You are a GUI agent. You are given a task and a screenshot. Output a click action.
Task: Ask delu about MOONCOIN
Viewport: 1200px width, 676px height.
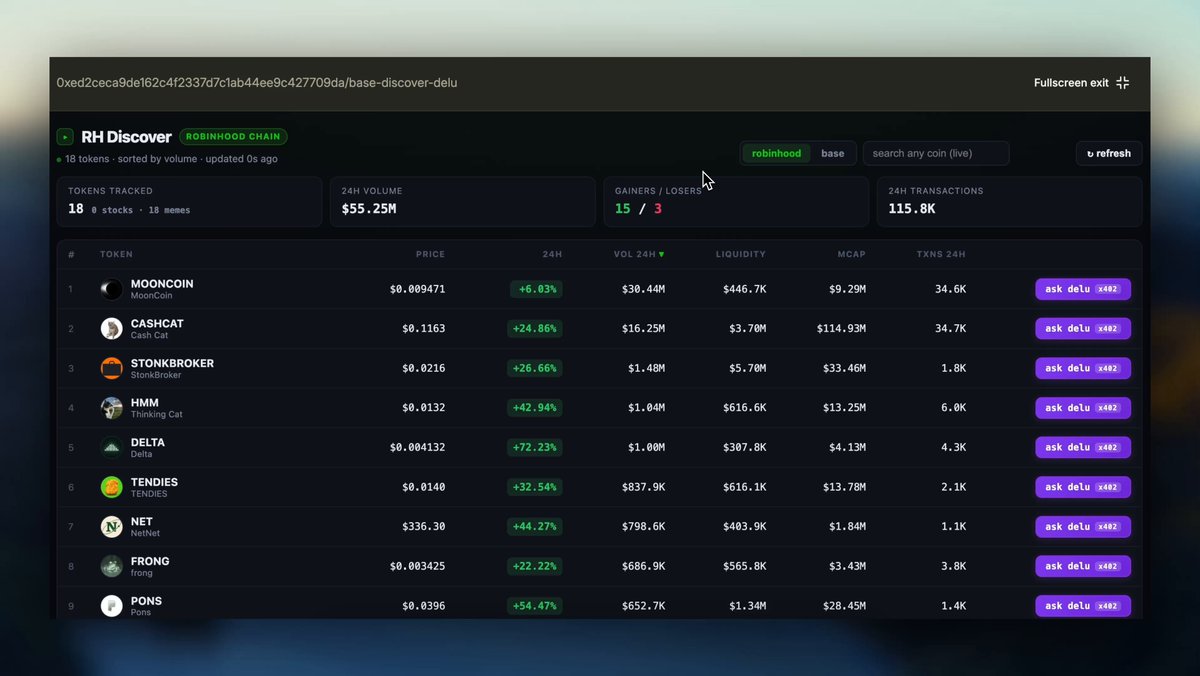pos(1083,289)
